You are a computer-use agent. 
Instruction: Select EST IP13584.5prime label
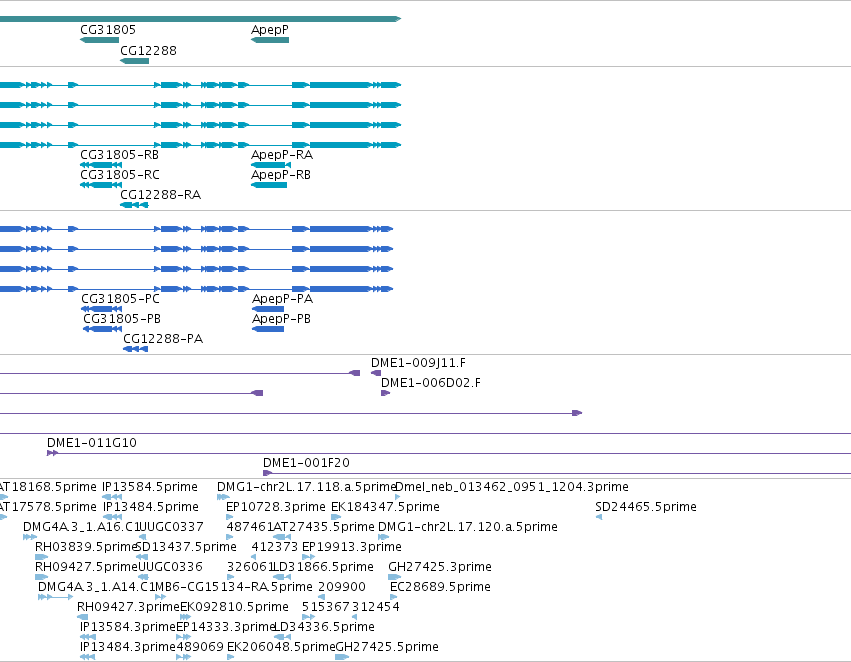[x=150, y=487]
